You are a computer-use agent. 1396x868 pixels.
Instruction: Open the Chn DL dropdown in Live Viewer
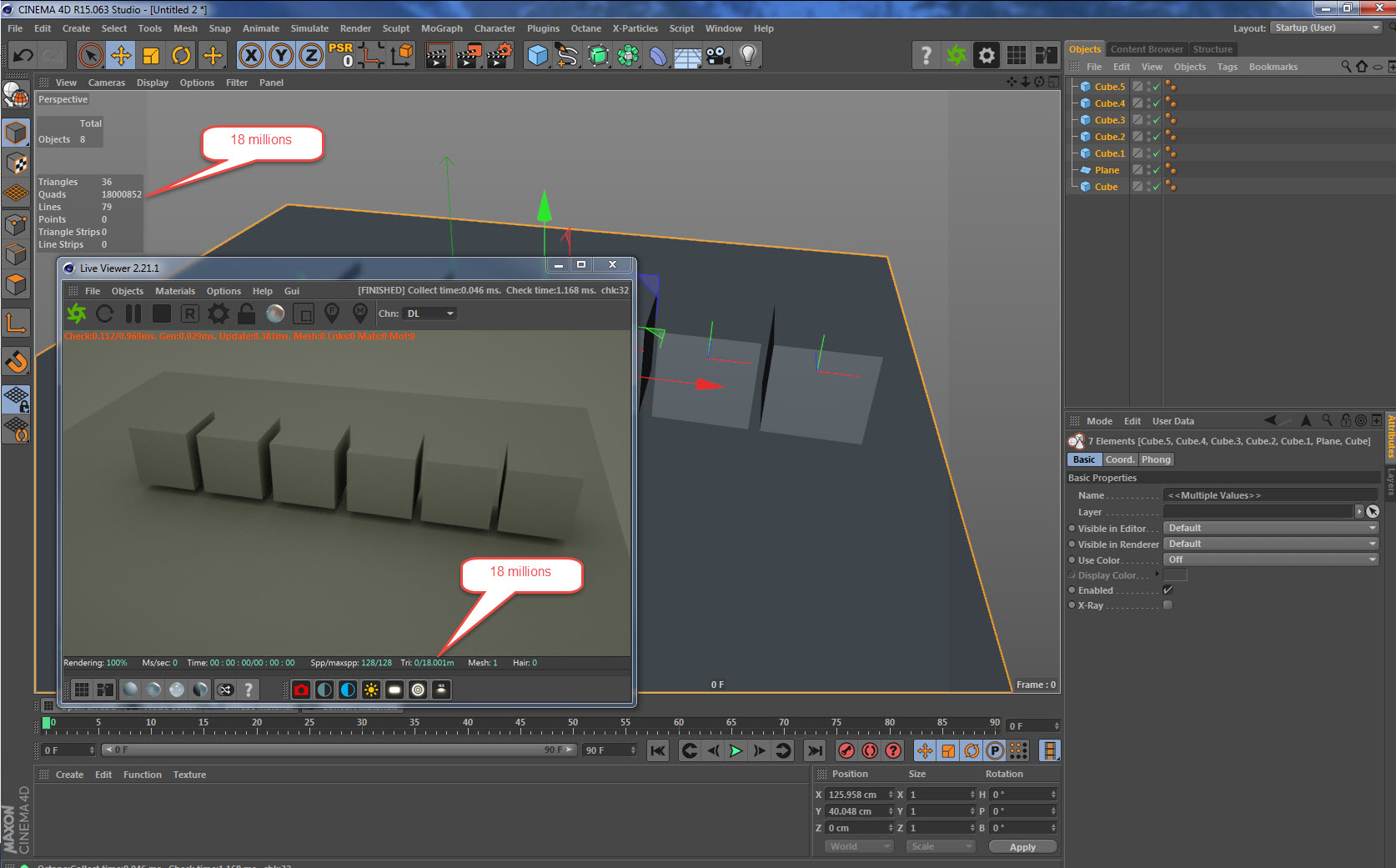click(429, 314)
